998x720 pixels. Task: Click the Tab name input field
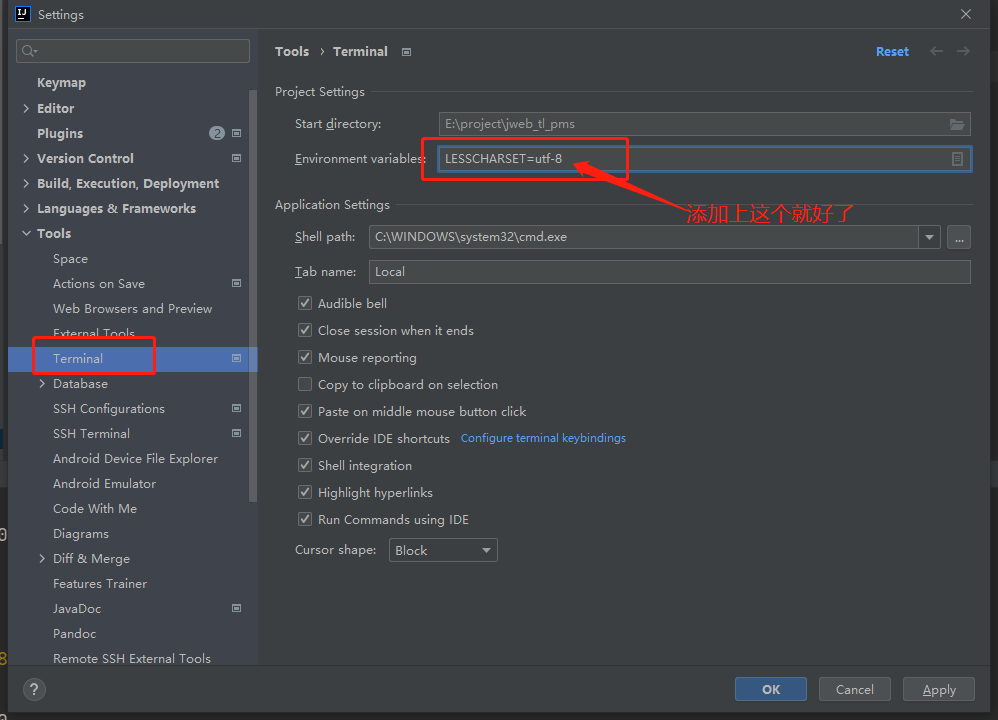coord(670,271)
